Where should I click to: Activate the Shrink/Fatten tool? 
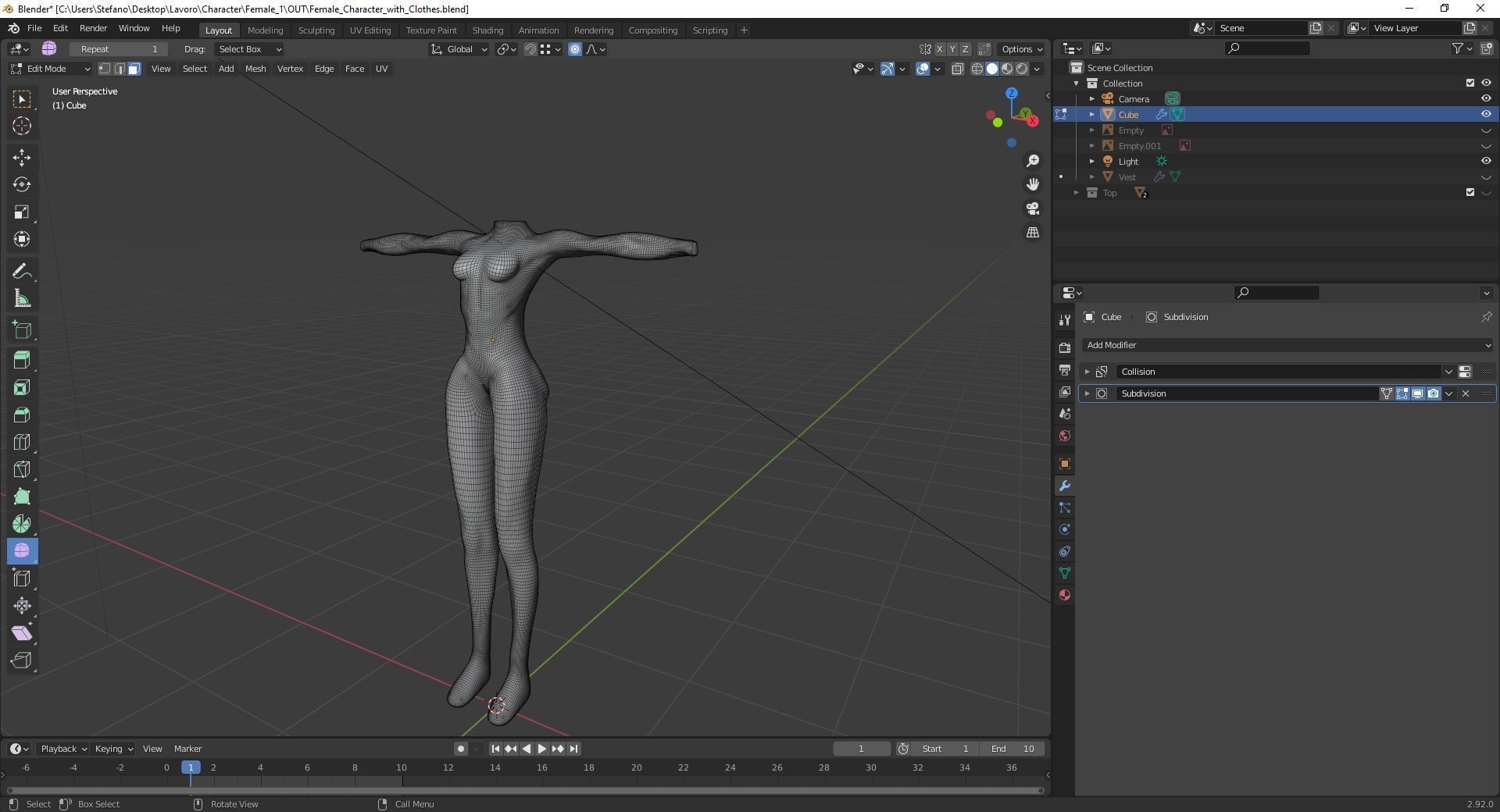pyautogui.click(x=22, y=606)
